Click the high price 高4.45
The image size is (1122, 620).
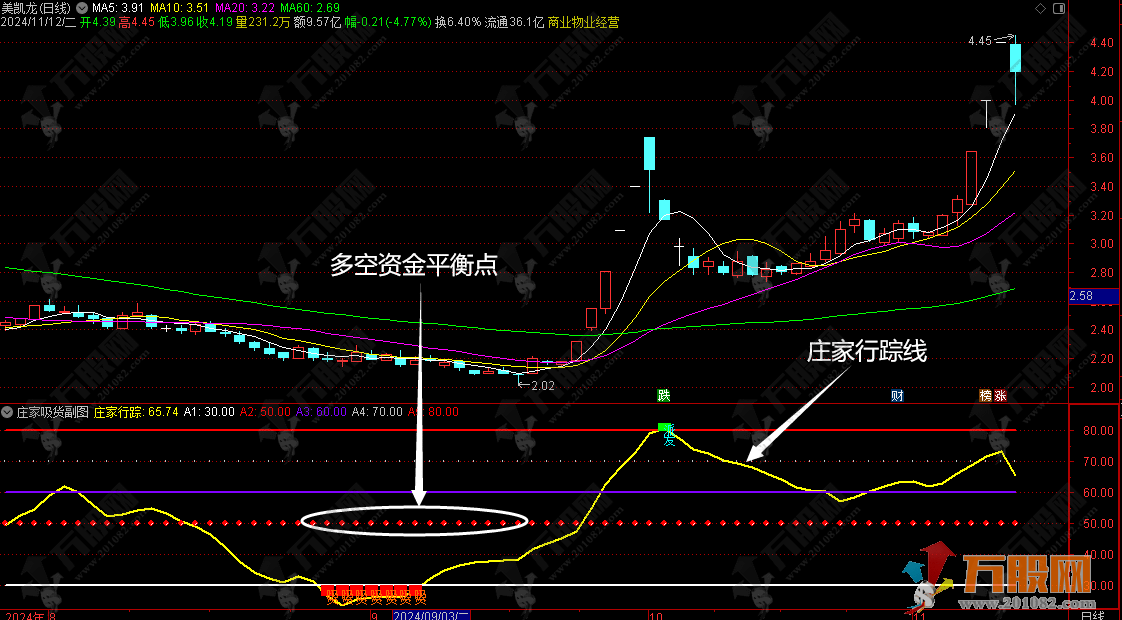pos(137,22)
